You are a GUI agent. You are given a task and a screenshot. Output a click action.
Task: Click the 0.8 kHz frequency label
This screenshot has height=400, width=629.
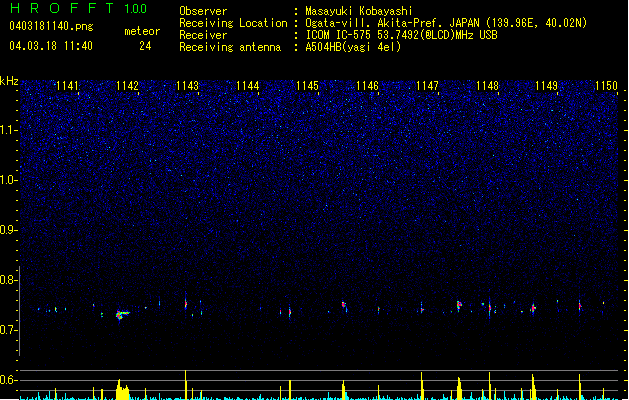tap(8, 280)
